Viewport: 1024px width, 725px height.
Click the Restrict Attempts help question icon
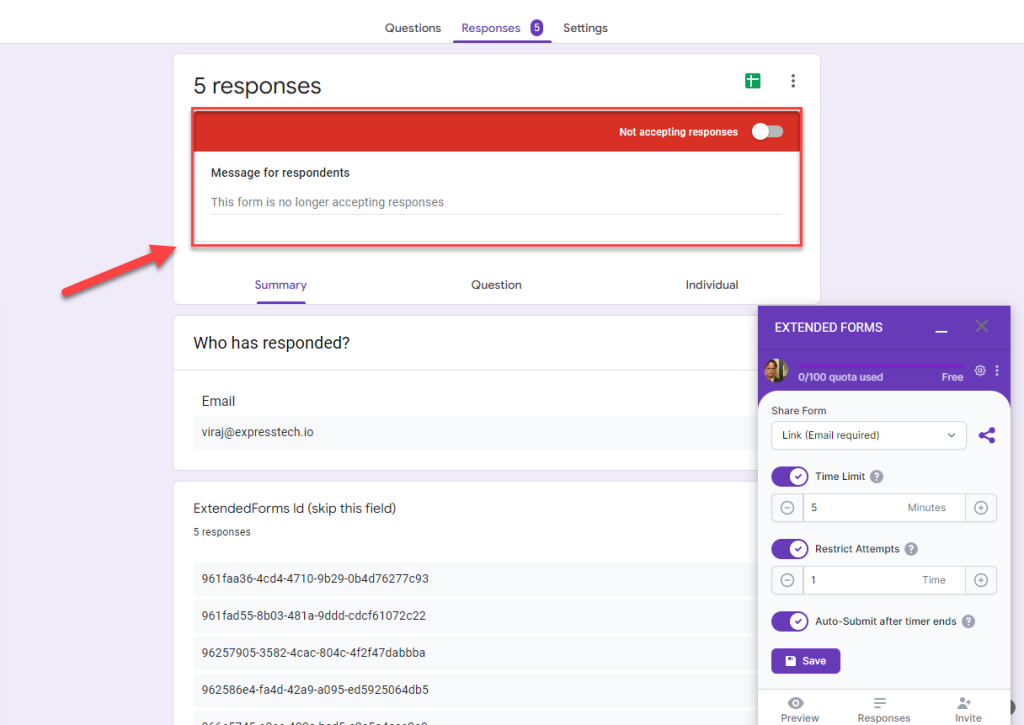tap(911, 549)
